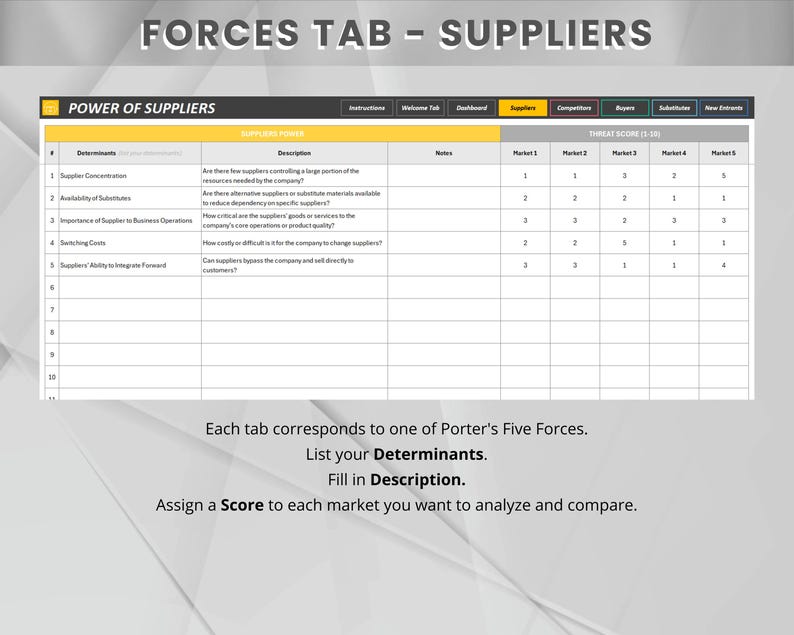Select Market 5 score for Supplier Concentration
This screenshot has height=635, width=794.
click(724, 176)
